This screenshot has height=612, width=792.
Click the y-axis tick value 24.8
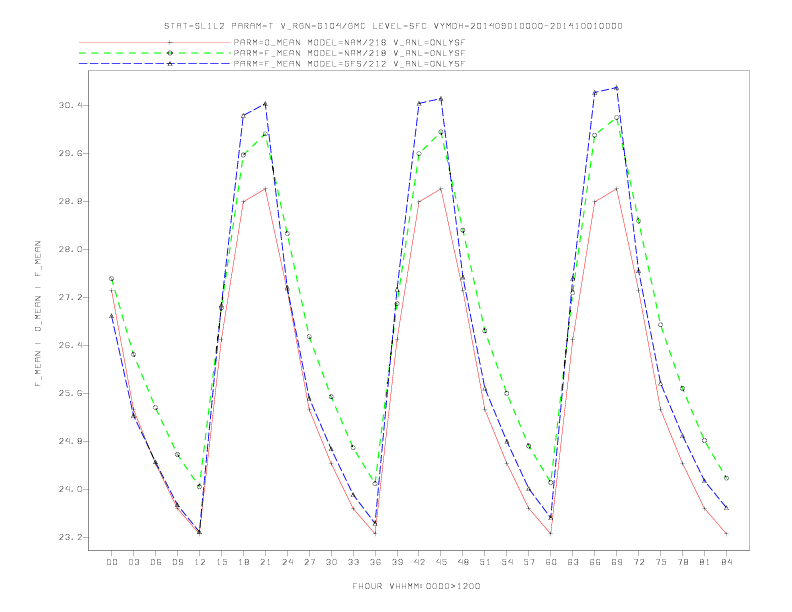coord(69,441)
